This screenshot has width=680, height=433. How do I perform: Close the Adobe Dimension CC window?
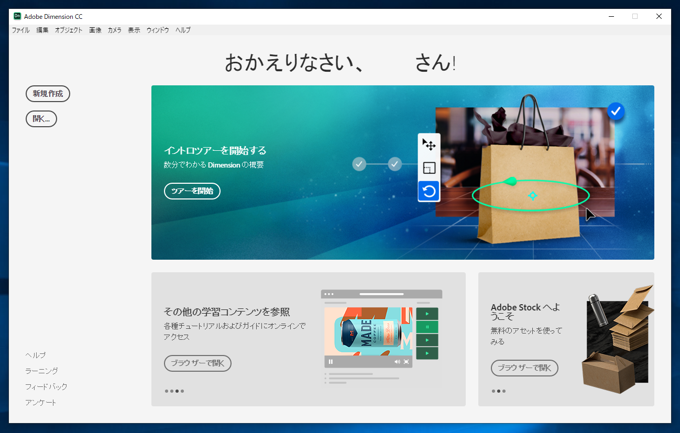[x=659, y=16]
